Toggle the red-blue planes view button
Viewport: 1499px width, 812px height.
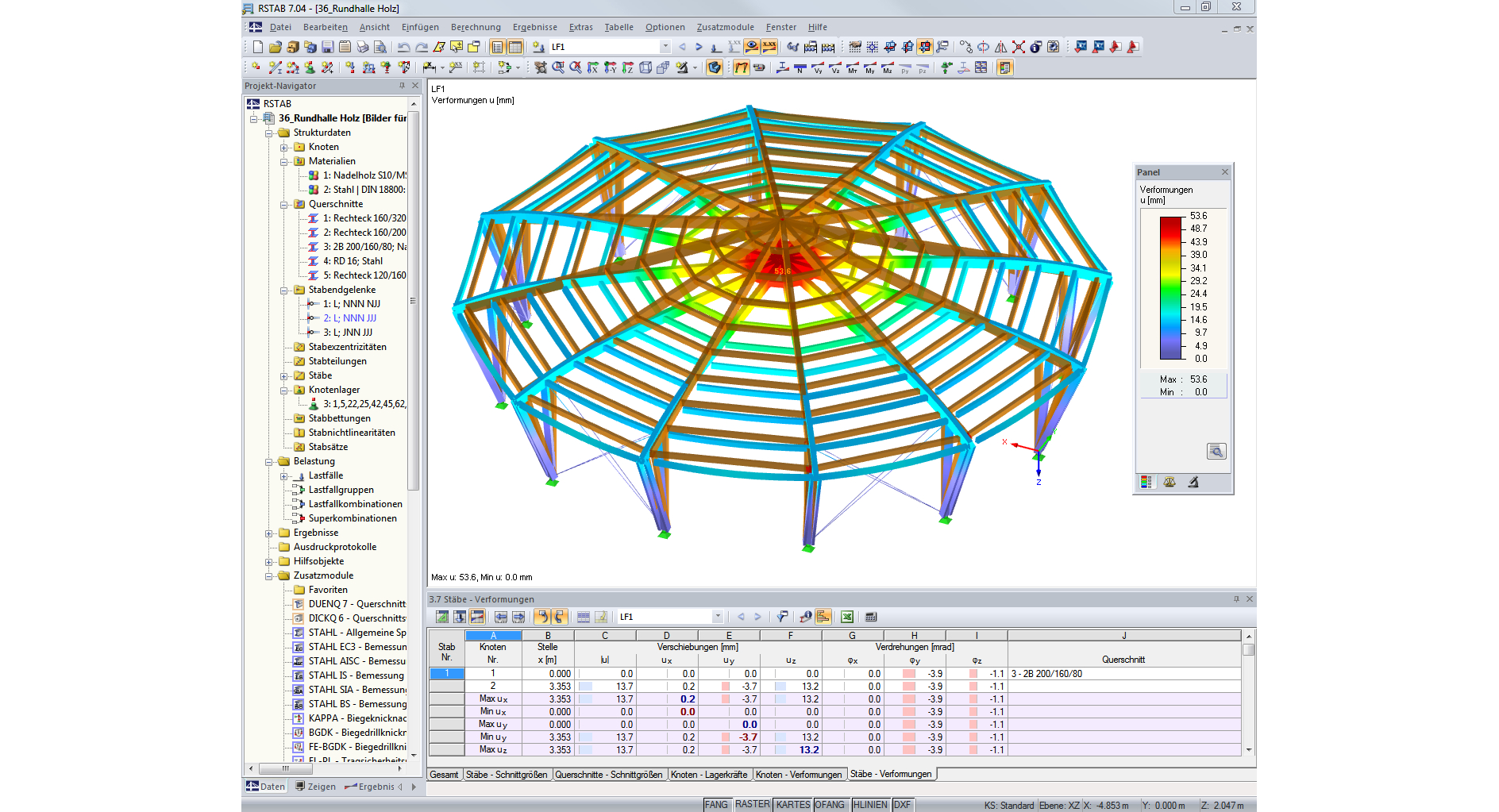click(924, 47)
